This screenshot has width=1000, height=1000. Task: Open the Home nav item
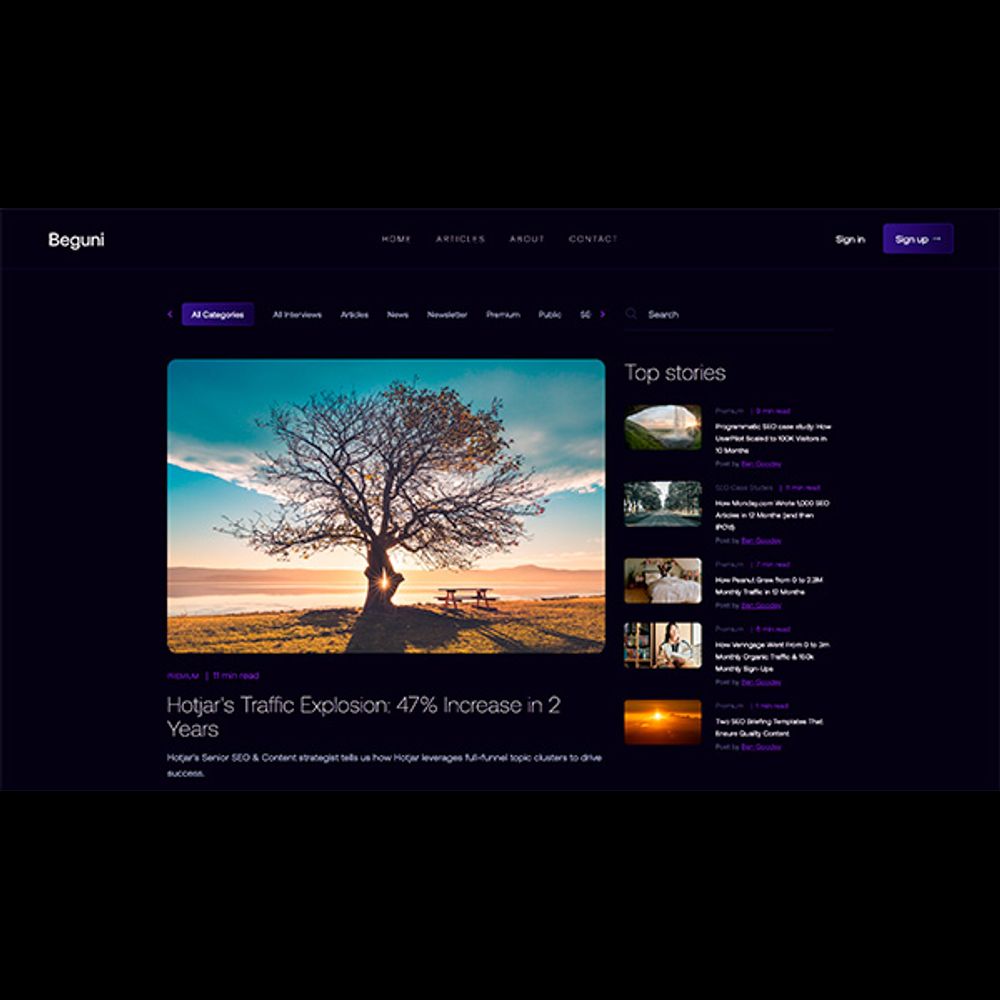coord(396,239)
